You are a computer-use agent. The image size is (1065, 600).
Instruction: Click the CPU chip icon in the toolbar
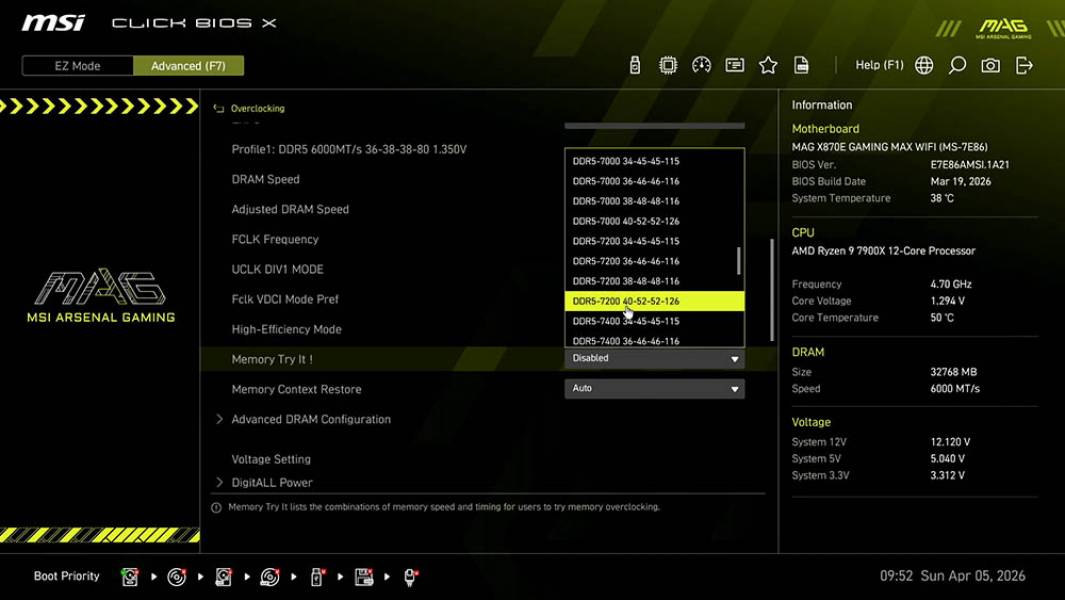(x=668, y=64)
